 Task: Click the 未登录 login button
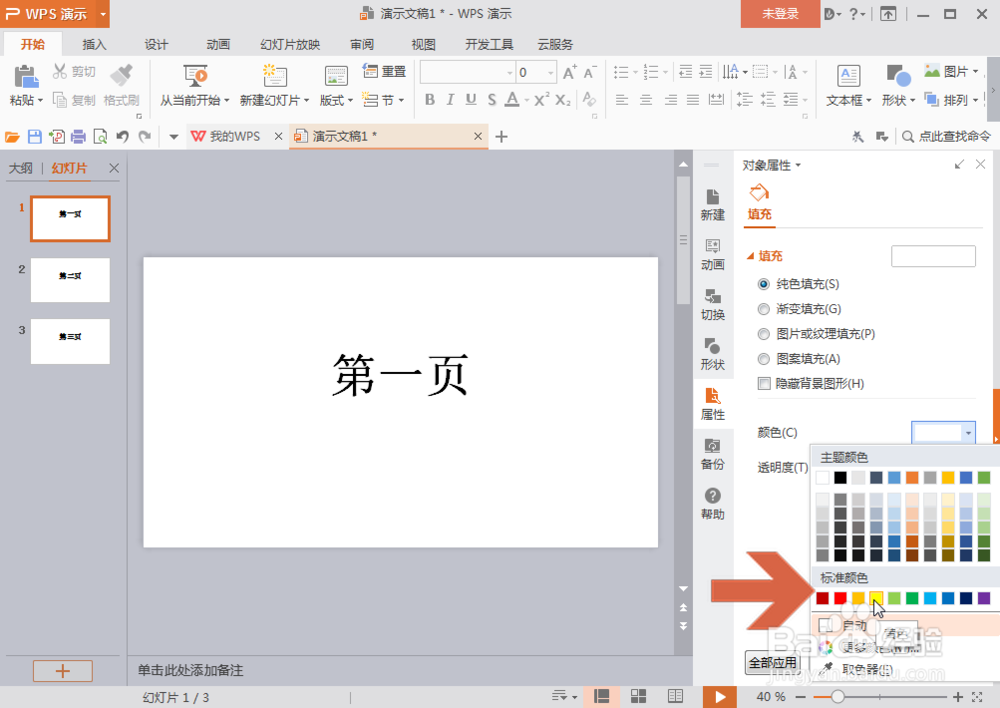click(x=780, y=14)
